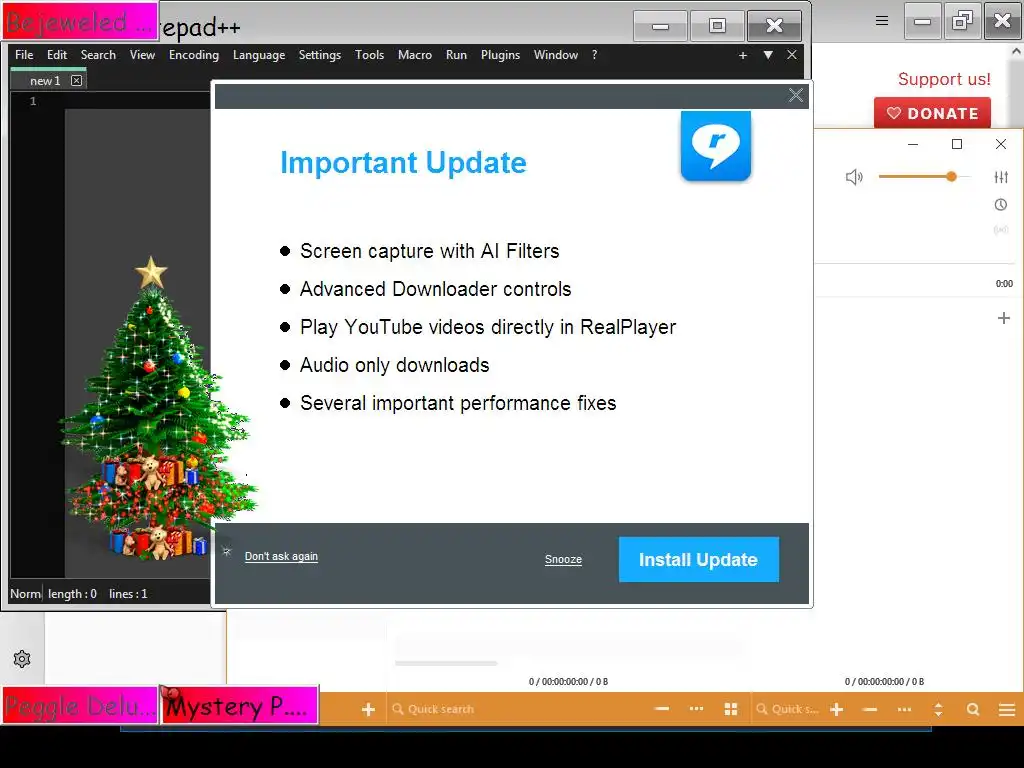This screenshot has height=768, width=1024.
Task: Click the Peggle Delu... taskbar button
Action: click(x=80, y=705)
